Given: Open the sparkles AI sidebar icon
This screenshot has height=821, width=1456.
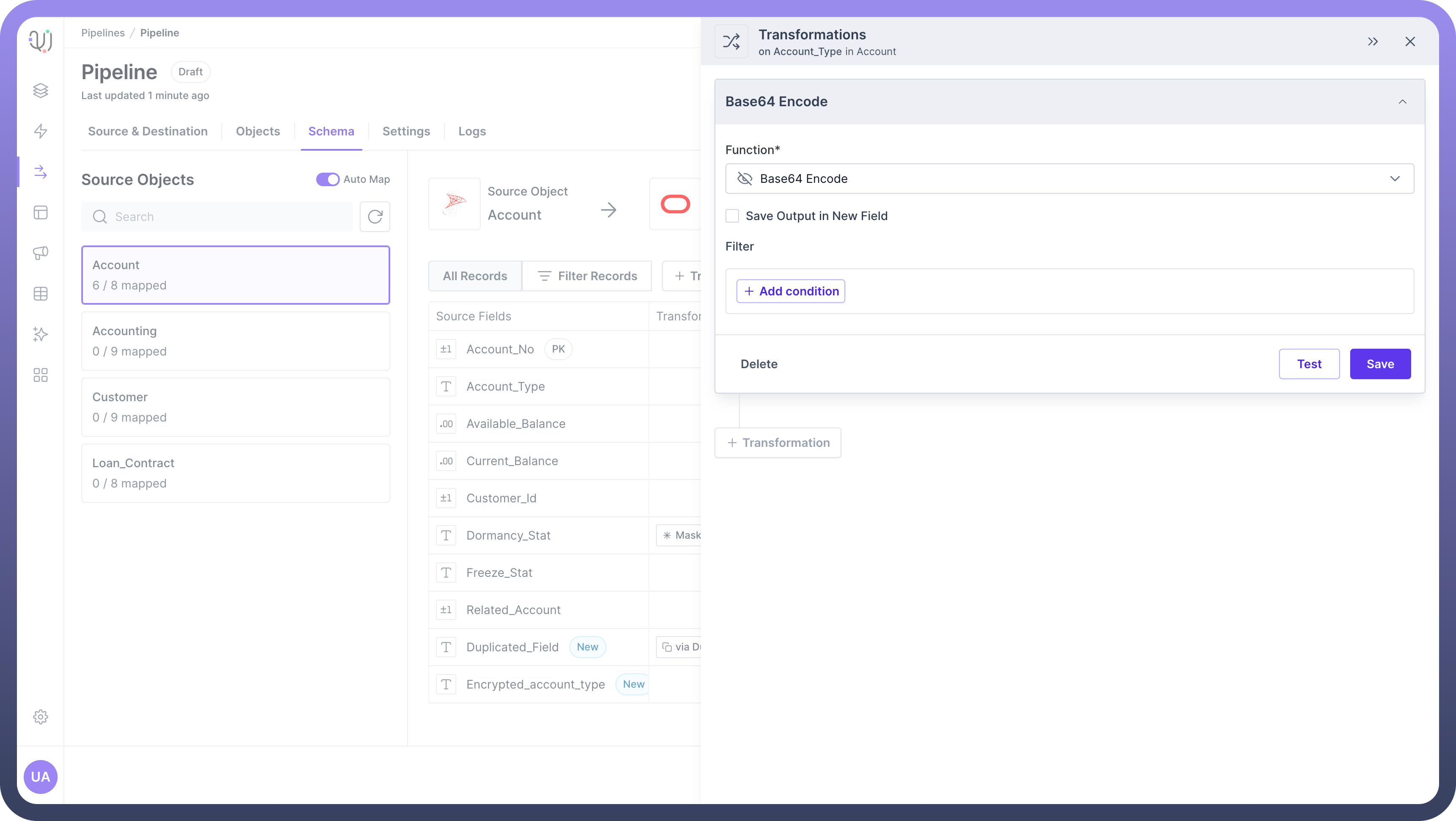Looking at the screenshot, I should click(x=40, y=334).
